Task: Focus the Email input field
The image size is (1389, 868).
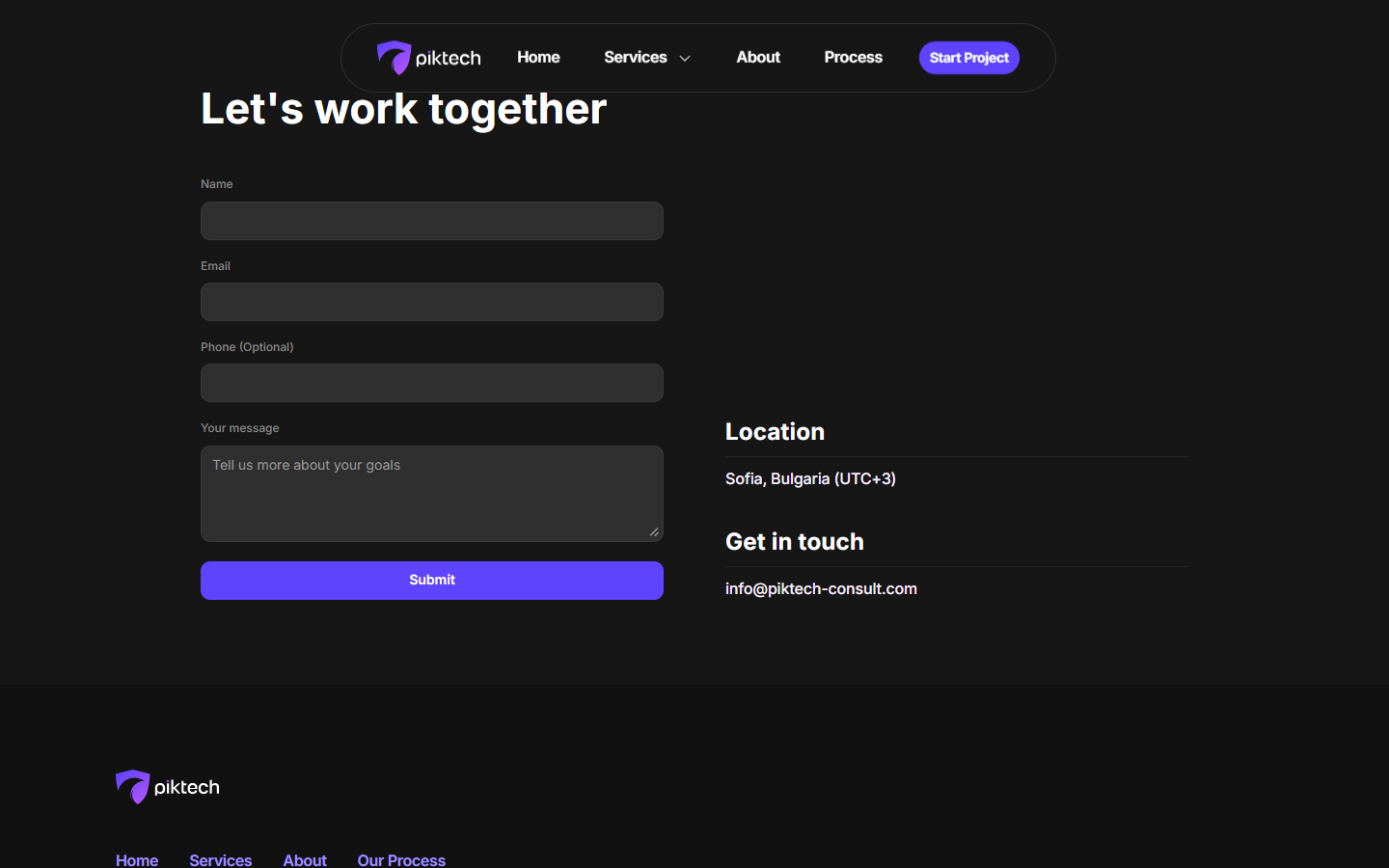Action: point(432,302)
